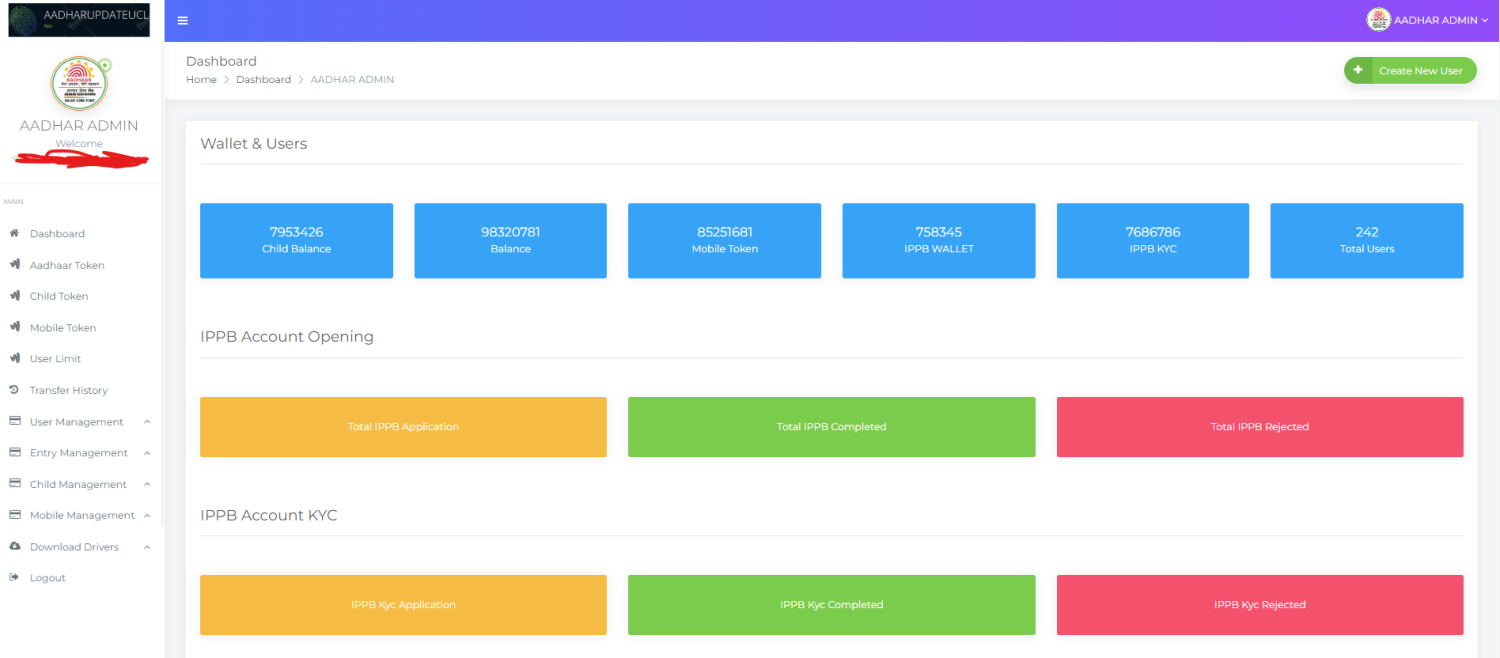The width and height of the screenshot is (1500, 658).
Task: Expand the Download Drivers submenu
Action: [147, 547]
